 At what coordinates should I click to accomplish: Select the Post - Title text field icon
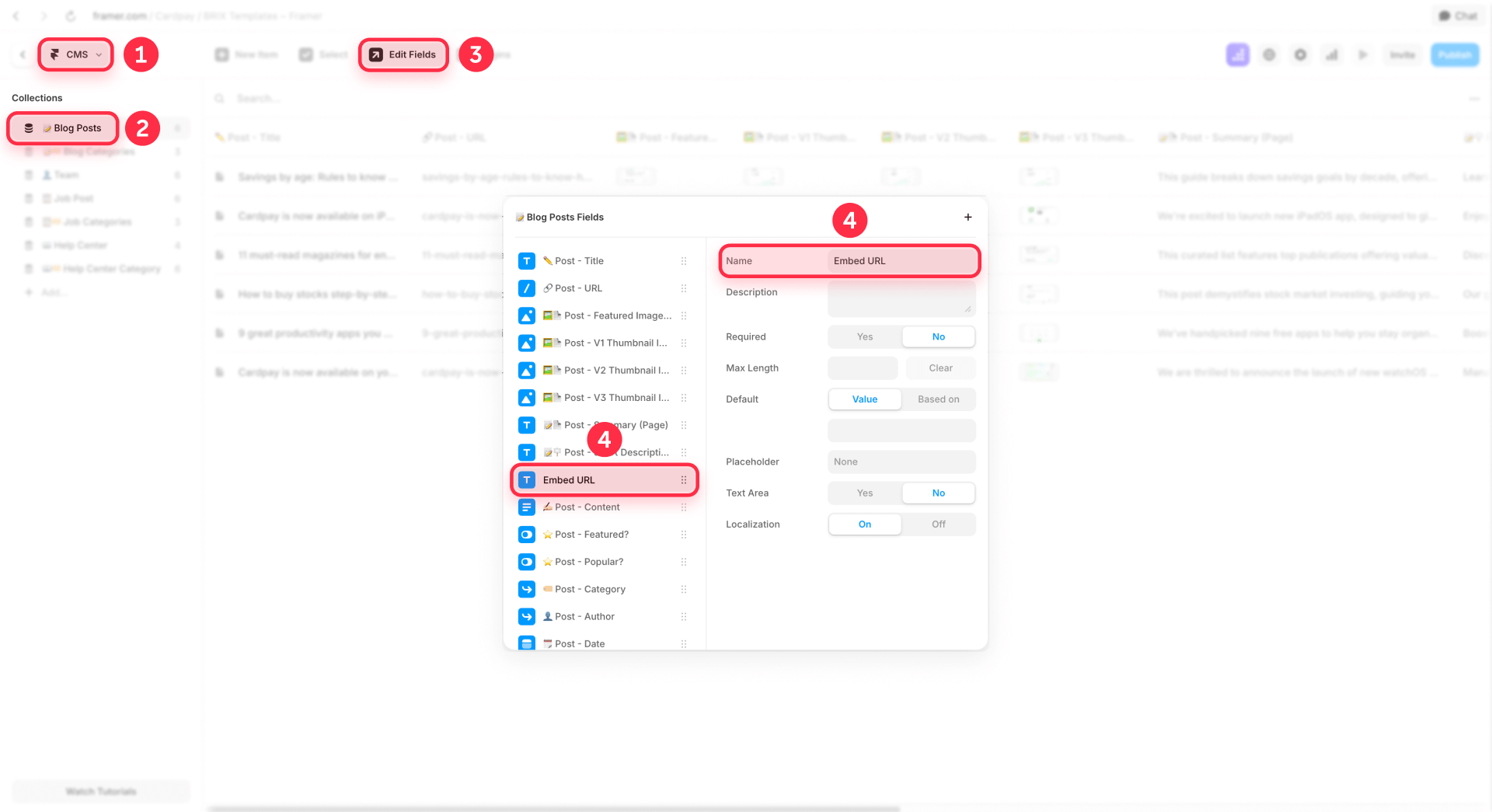coord(527,261)
